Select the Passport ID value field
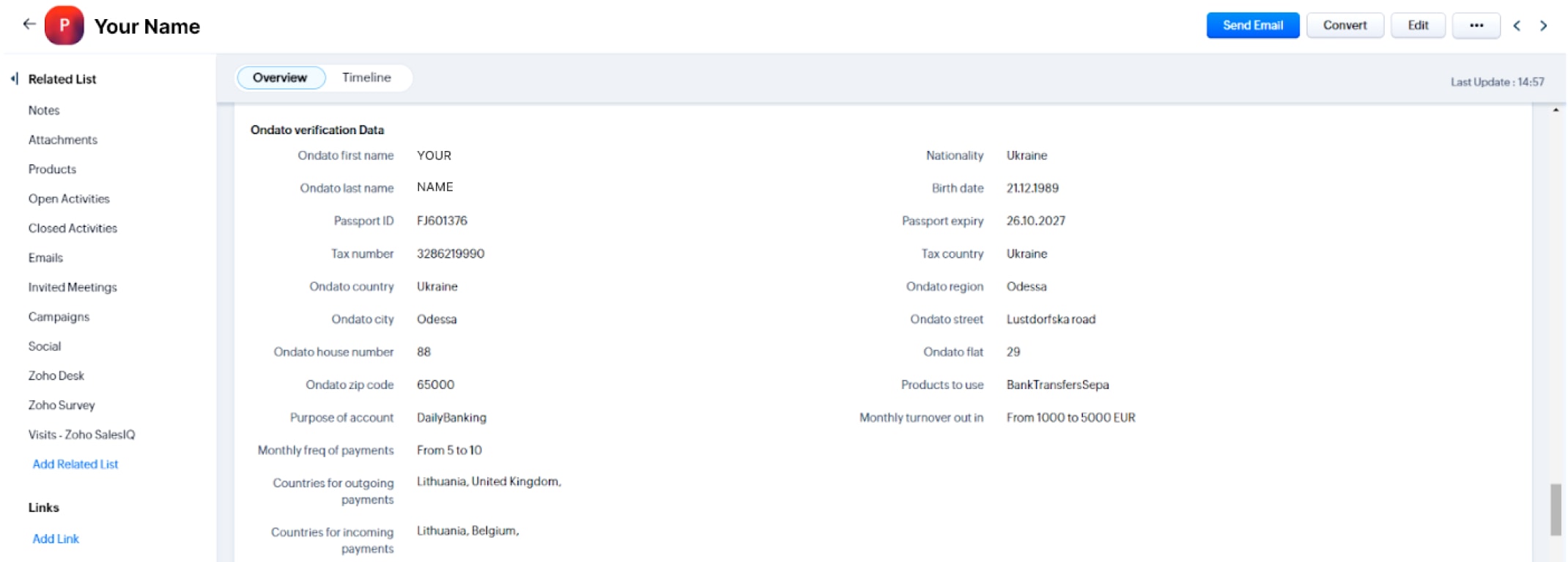Image resolution: width=1568 pixels, height=562 pixels. pos(442,221)
